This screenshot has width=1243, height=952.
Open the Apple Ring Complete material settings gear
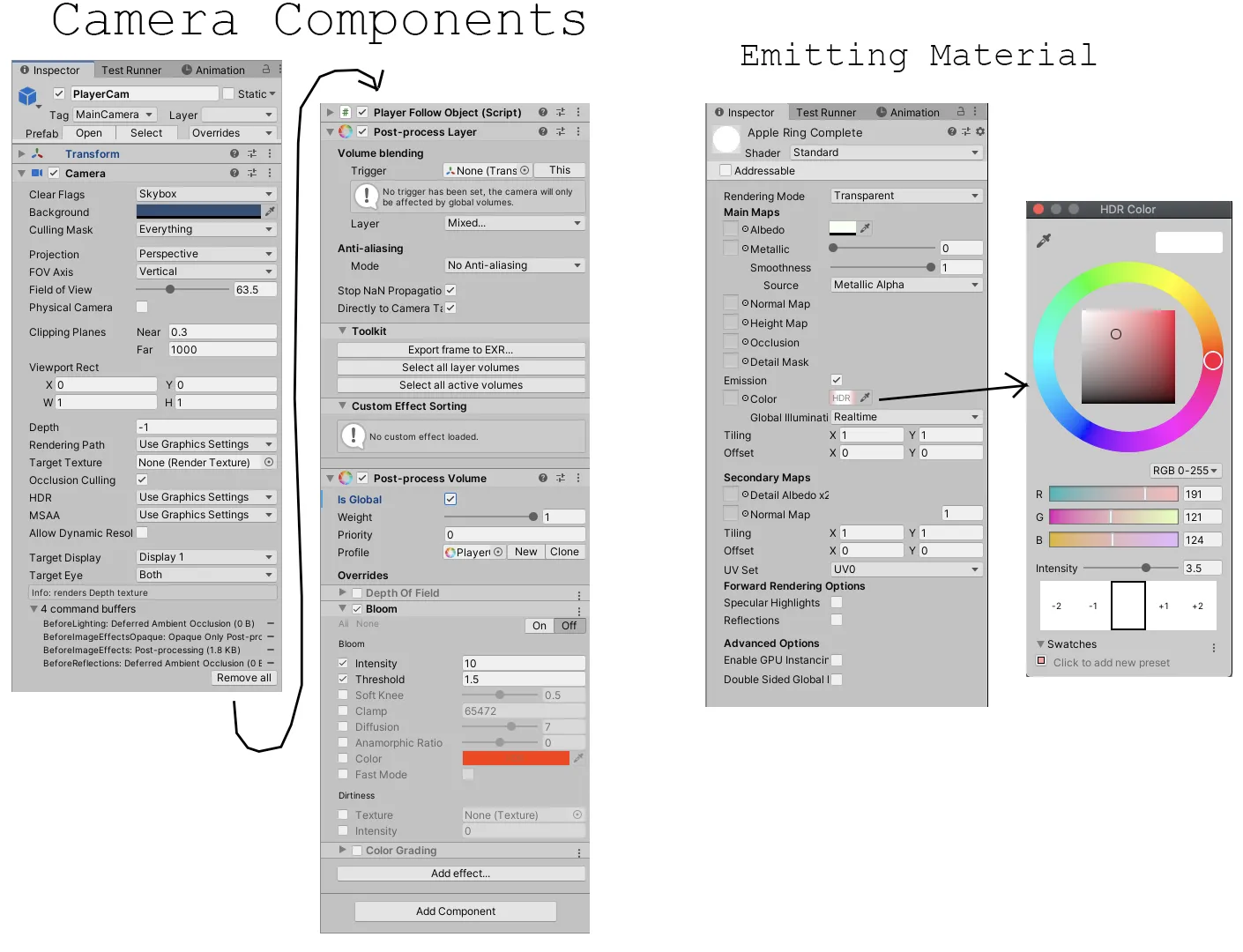pyautogui.click(x=980, y=131)
